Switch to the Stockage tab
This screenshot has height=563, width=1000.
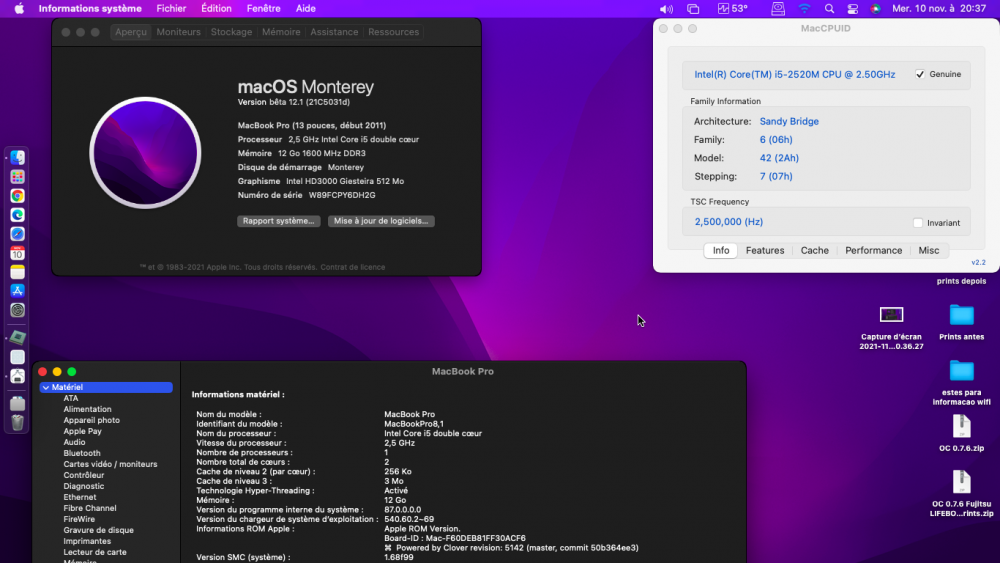point(231,32)
